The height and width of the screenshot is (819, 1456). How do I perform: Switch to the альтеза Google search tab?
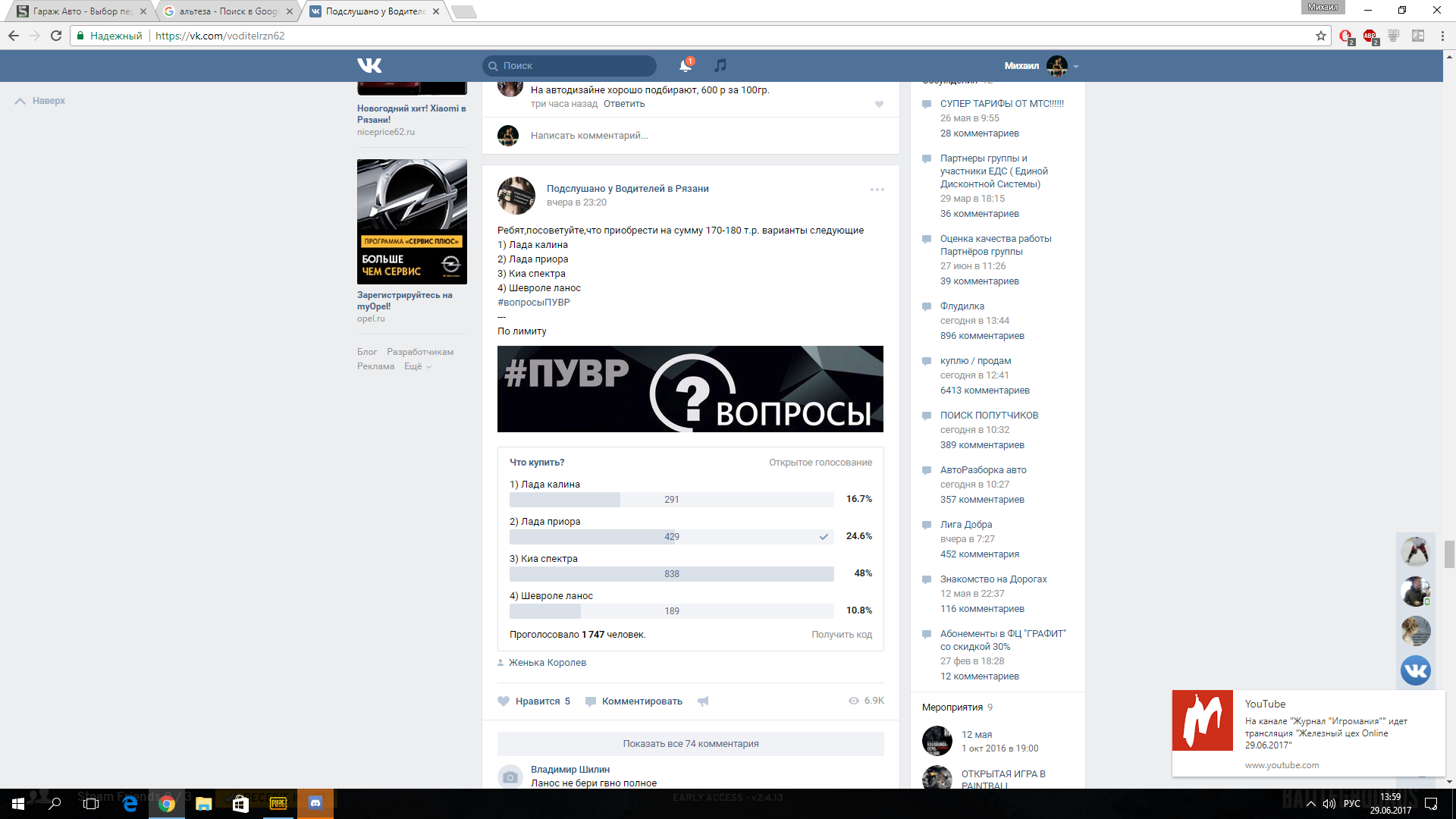(x=227, y=11)
